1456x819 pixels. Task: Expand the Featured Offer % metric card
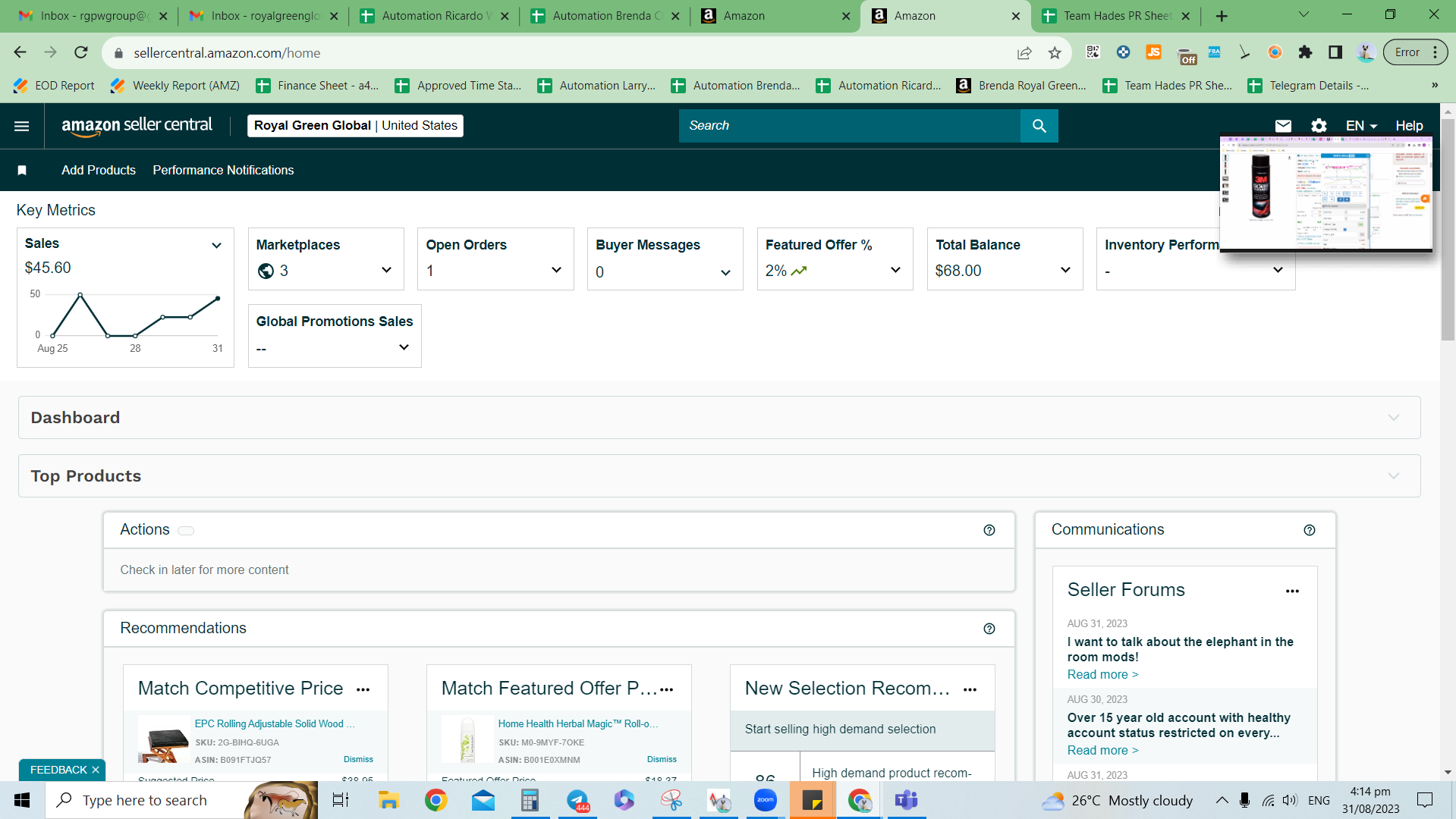[x=896, y=270]
